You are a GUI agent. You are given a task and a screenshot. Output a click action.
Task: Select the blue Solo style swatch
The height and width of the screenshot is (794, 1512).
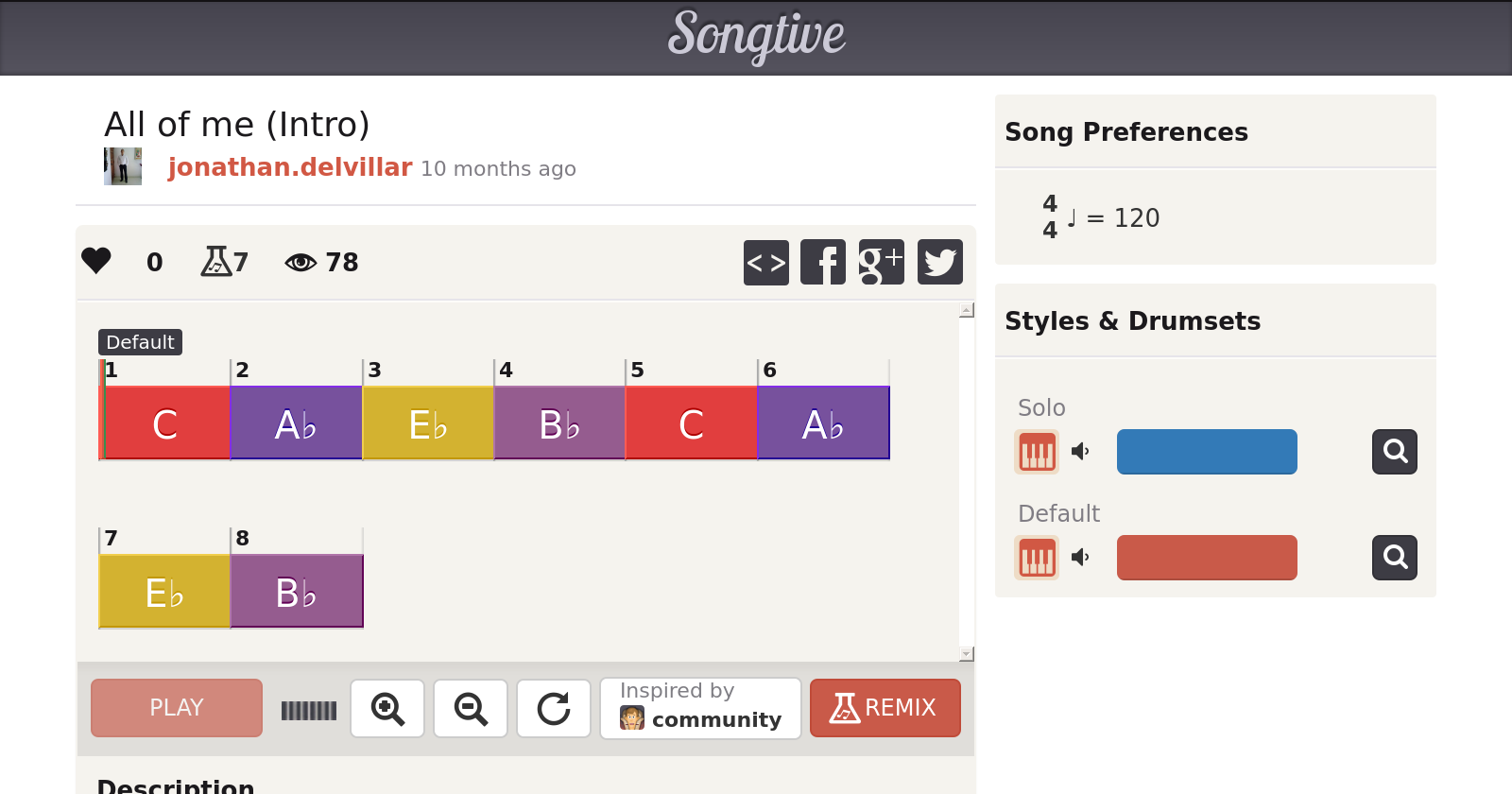(1207, 452)
